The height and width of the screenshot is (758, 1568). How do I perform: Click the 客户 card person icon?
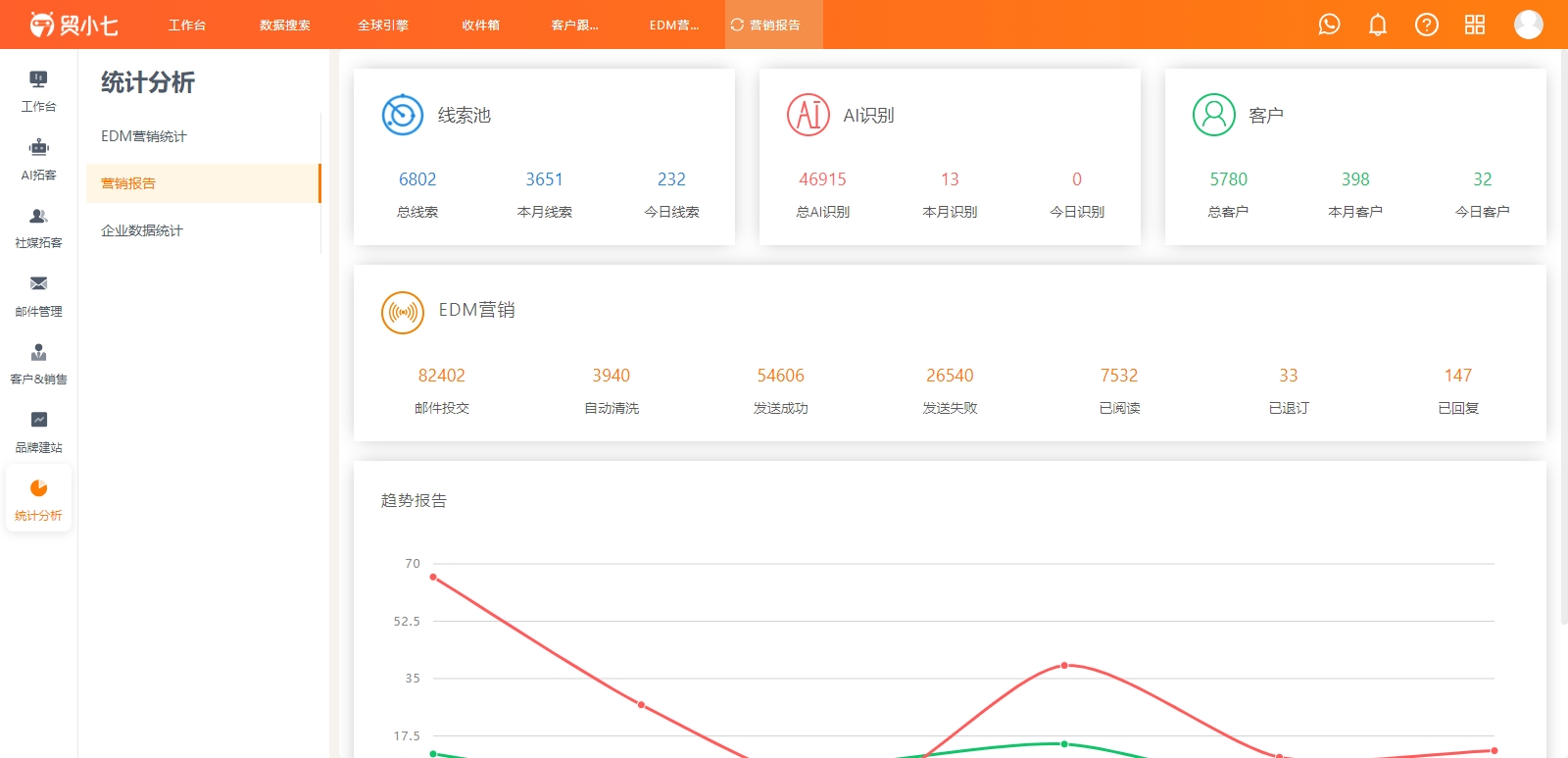pos(1214,115)
